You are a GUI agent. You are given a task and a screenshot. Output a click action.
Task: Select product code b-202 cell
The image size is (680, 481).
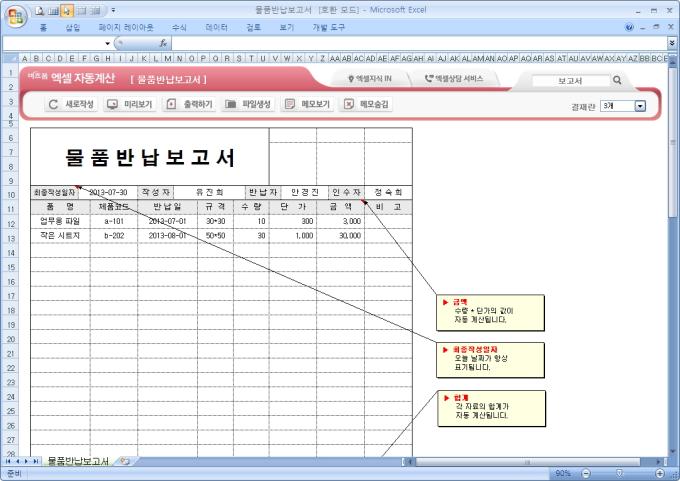(x=114, y=236)
